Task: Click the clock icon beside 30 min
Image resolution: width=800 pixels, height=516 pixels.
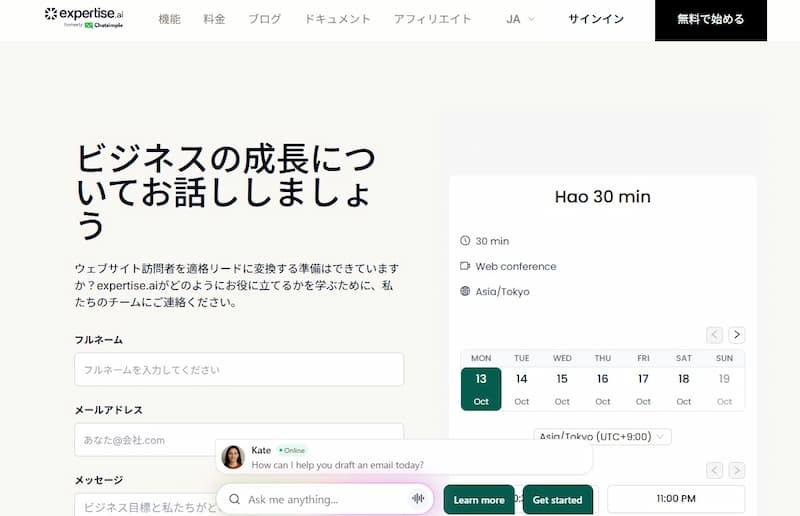Action: 465,240
